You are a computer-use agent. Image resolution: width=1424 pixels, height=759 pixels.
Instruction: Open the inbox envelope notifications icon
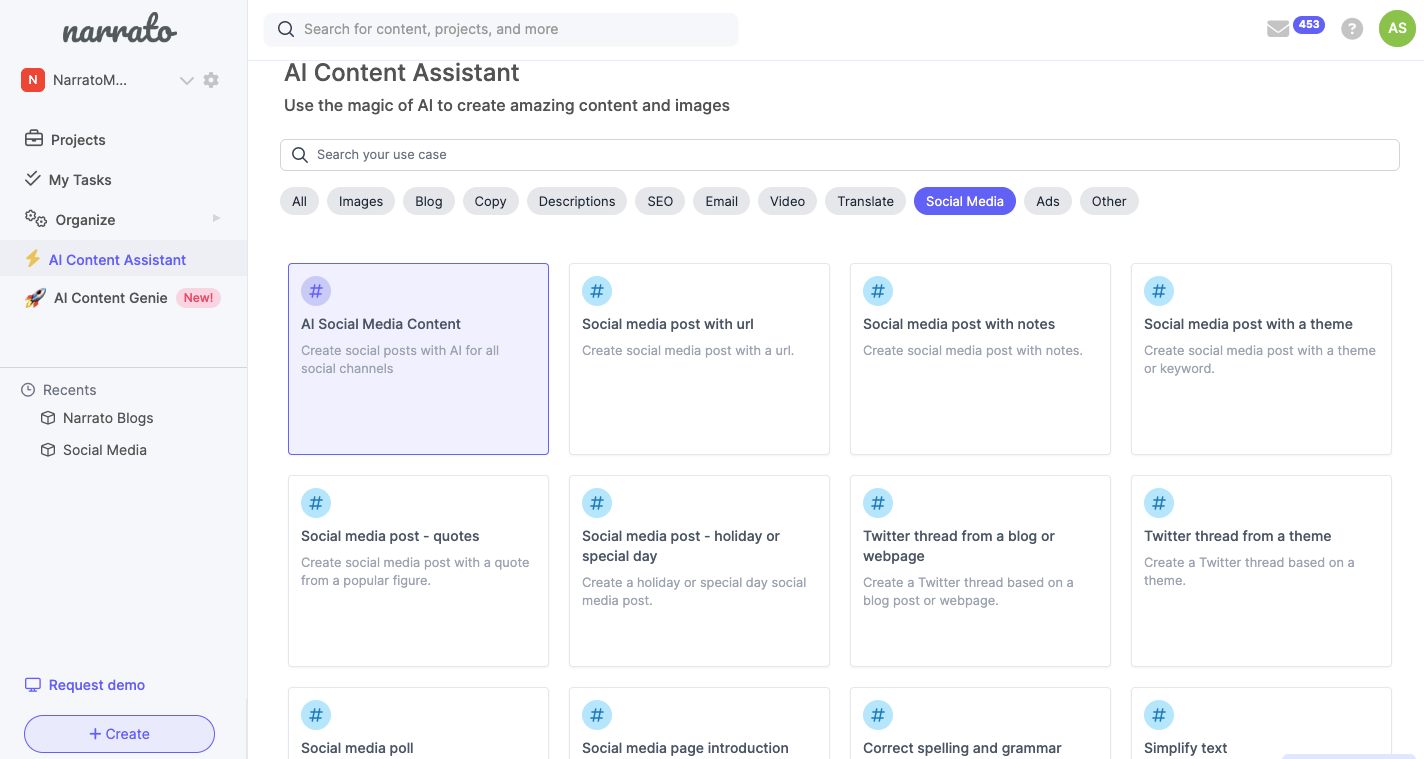(x=1278, y=29)
